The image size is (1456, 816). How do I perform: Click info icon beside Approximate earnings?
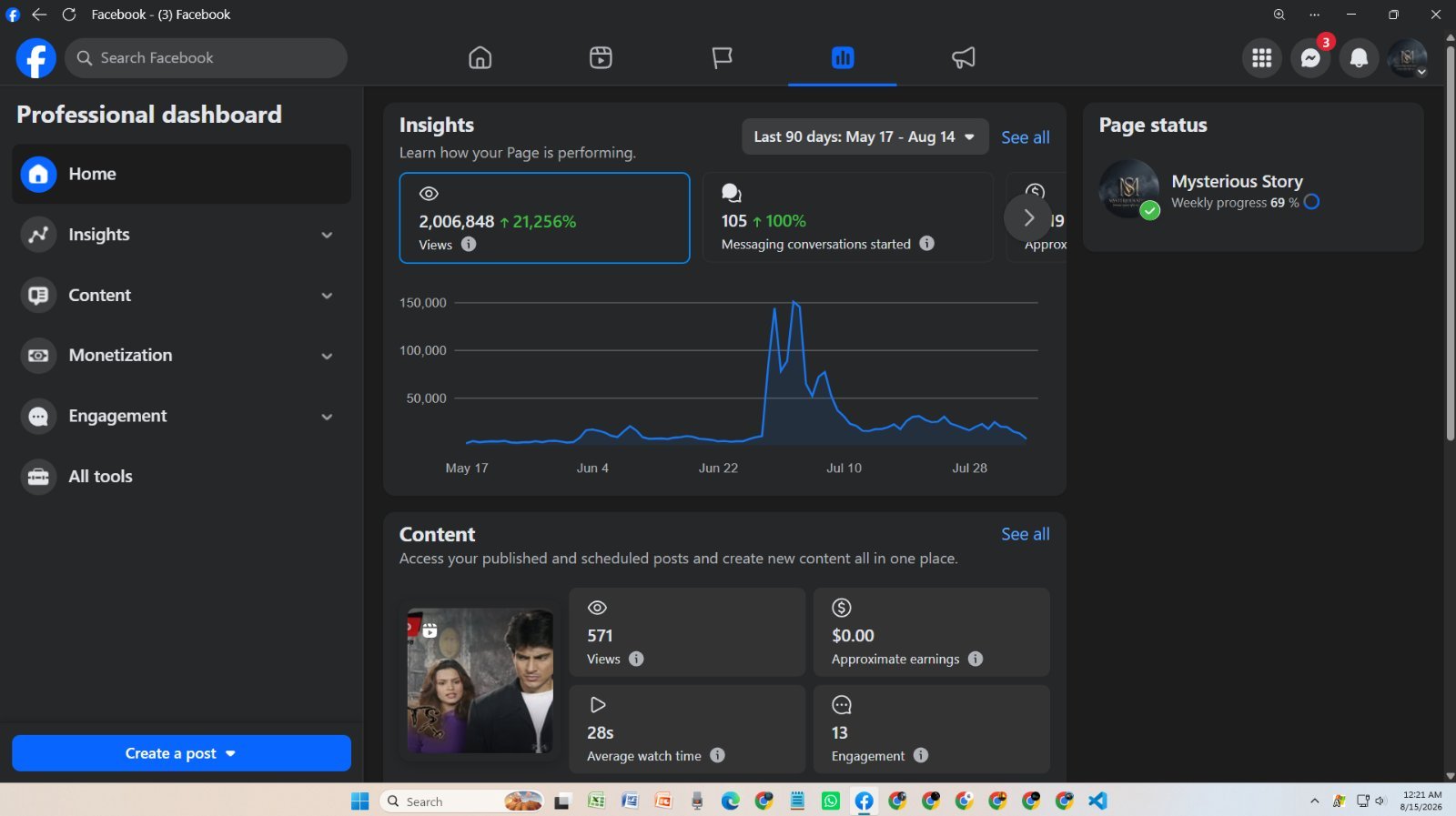click(x=976, y=659)
